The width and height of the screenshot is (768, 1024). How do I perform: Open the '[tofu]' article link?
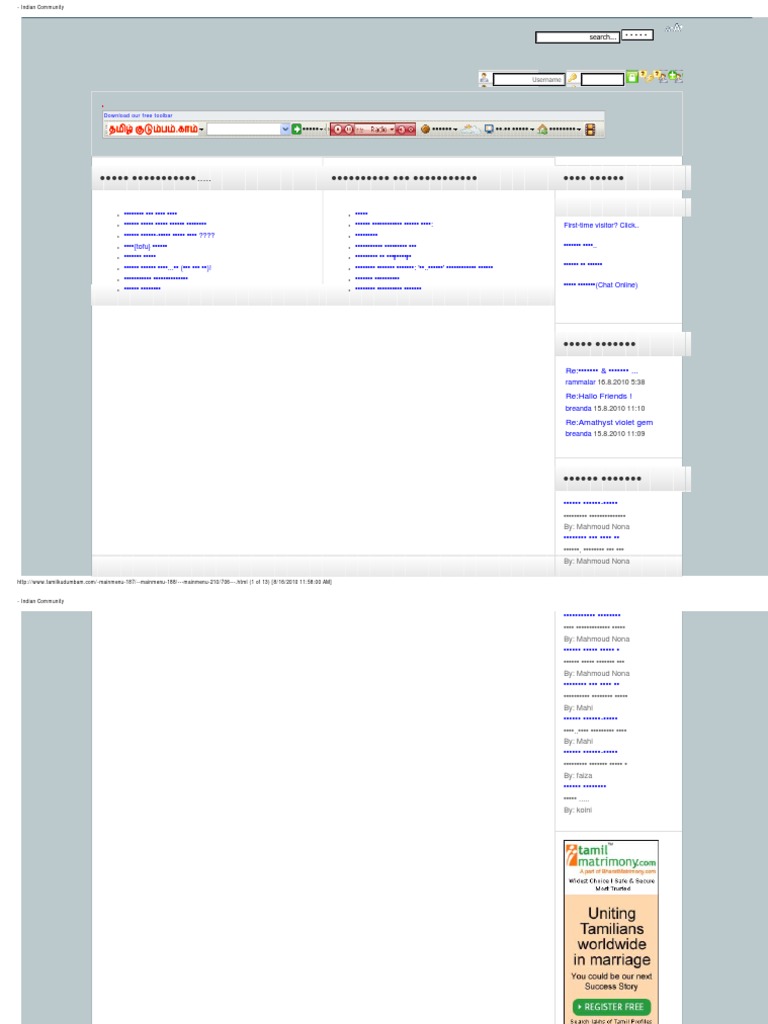click(145, 246)
